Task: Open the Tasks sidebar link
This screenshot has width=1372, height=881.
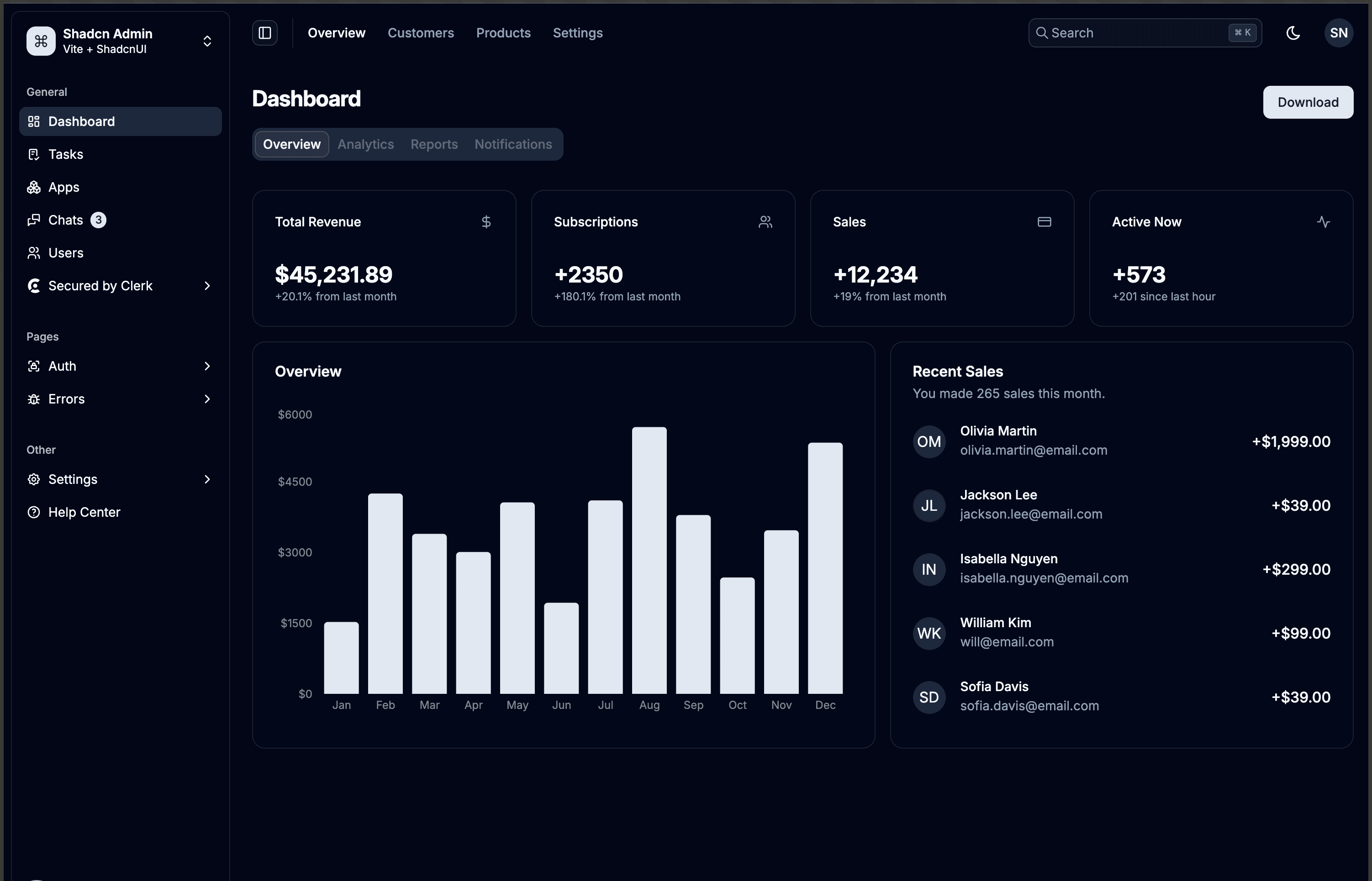Action: point(120,154)
